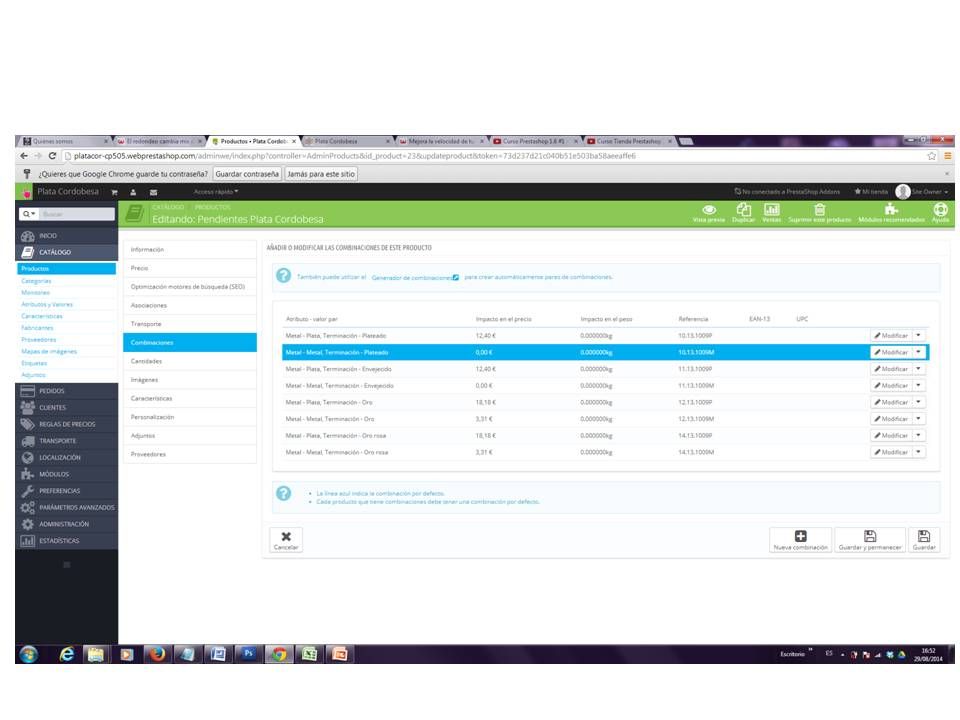The image size is (960, 720).
Task: Click the Nueva combinación button
Action: coord(800,540)
